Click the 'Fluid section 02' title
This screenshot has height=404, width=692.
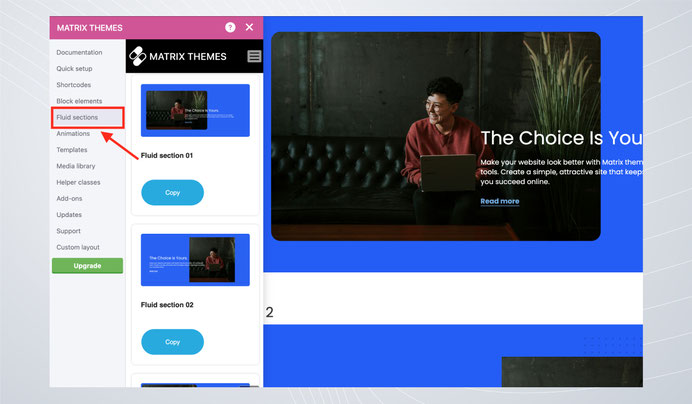[167, 305]
